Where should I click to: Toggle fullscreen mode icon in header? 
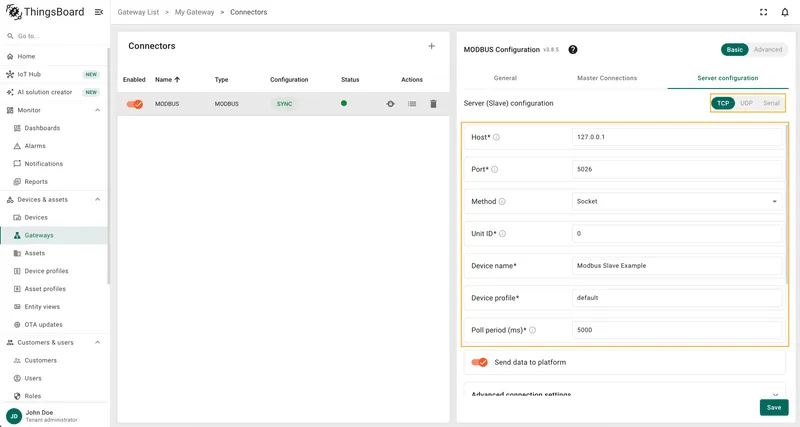coord(763,12)
